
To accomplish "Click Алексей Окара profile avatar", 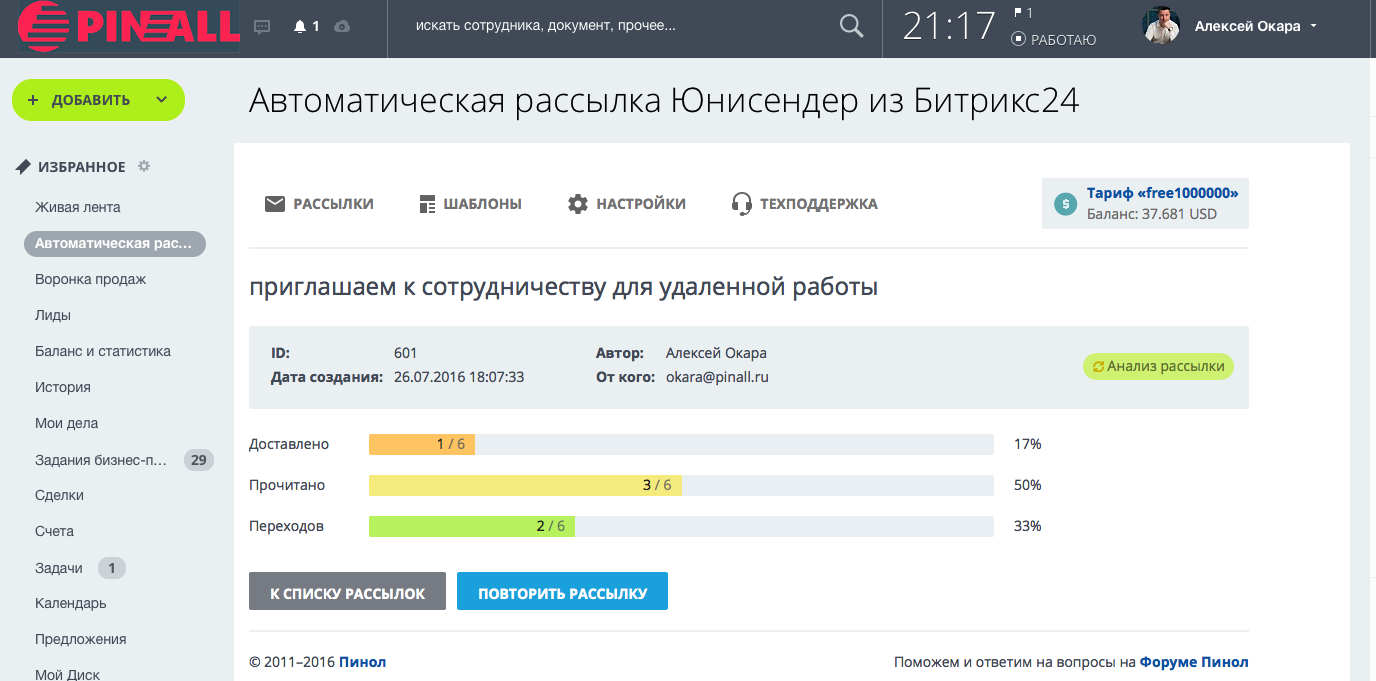I will coord(1161,26).
